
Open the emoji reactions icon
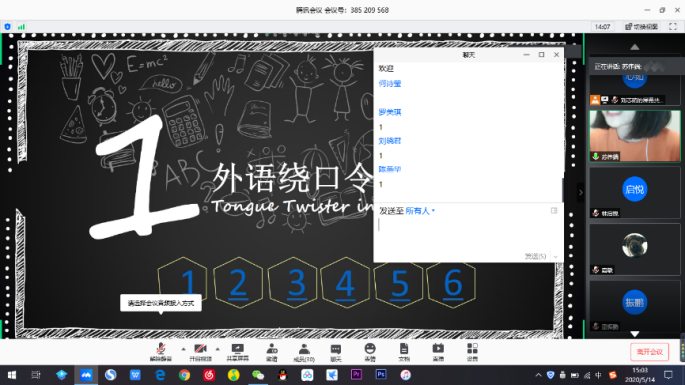[370, 352]
